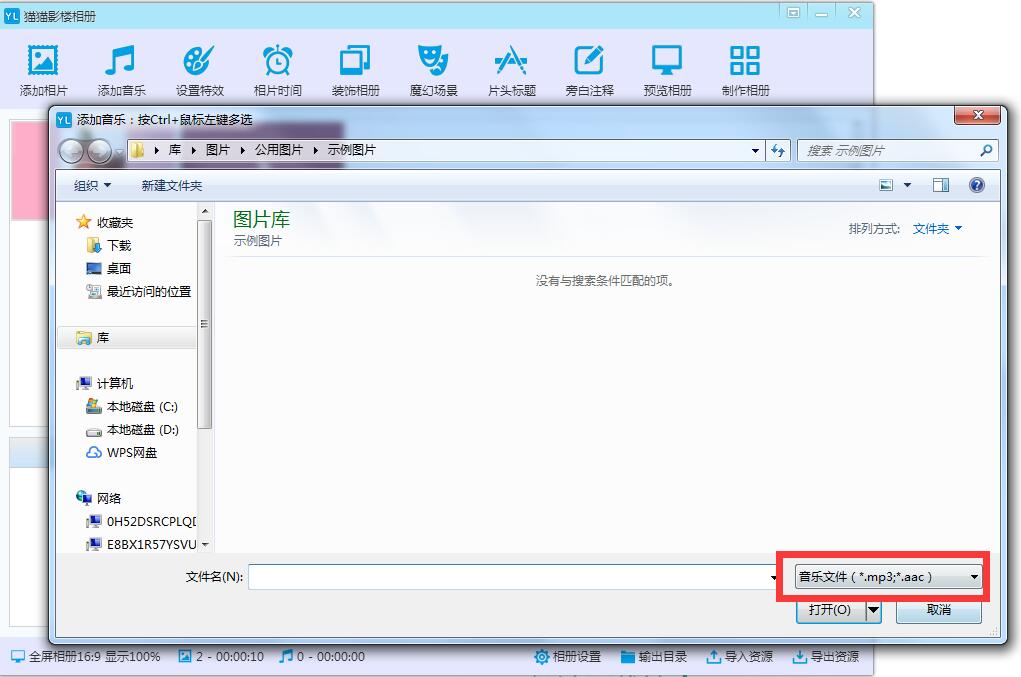Toggle the preview pane button
The width and height of the screenshot is (1021, 677).
941,186
